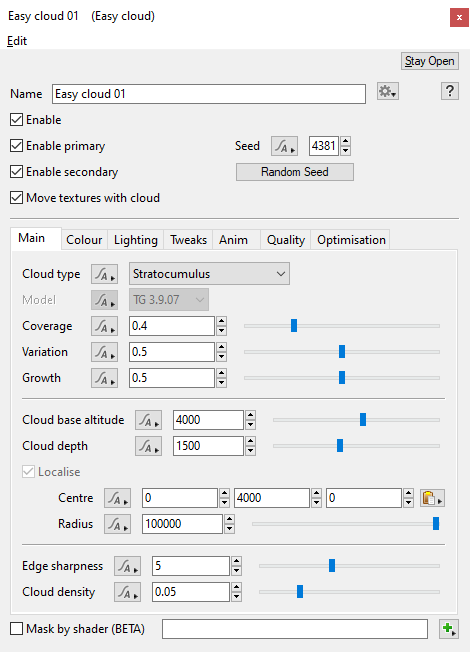Increase Coverage with stepper up arrow
470x652 pixels.
(221, 321)
